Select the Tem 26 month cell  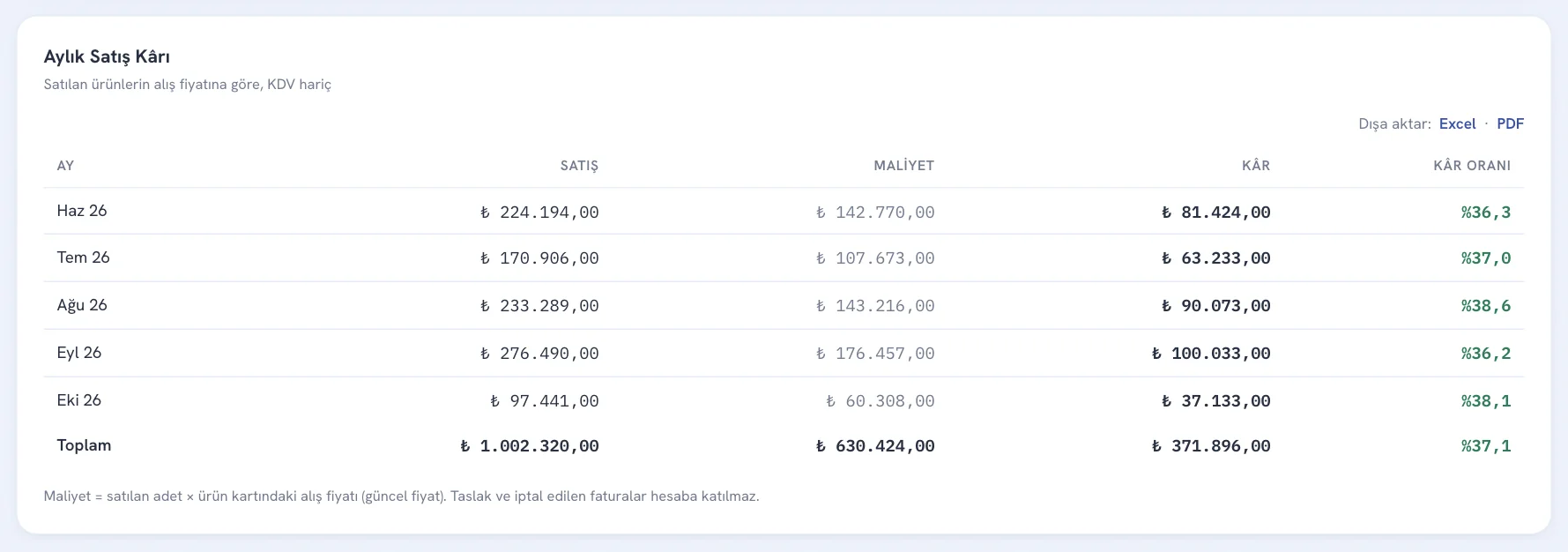pyautogui.click(x=83, y=257)
